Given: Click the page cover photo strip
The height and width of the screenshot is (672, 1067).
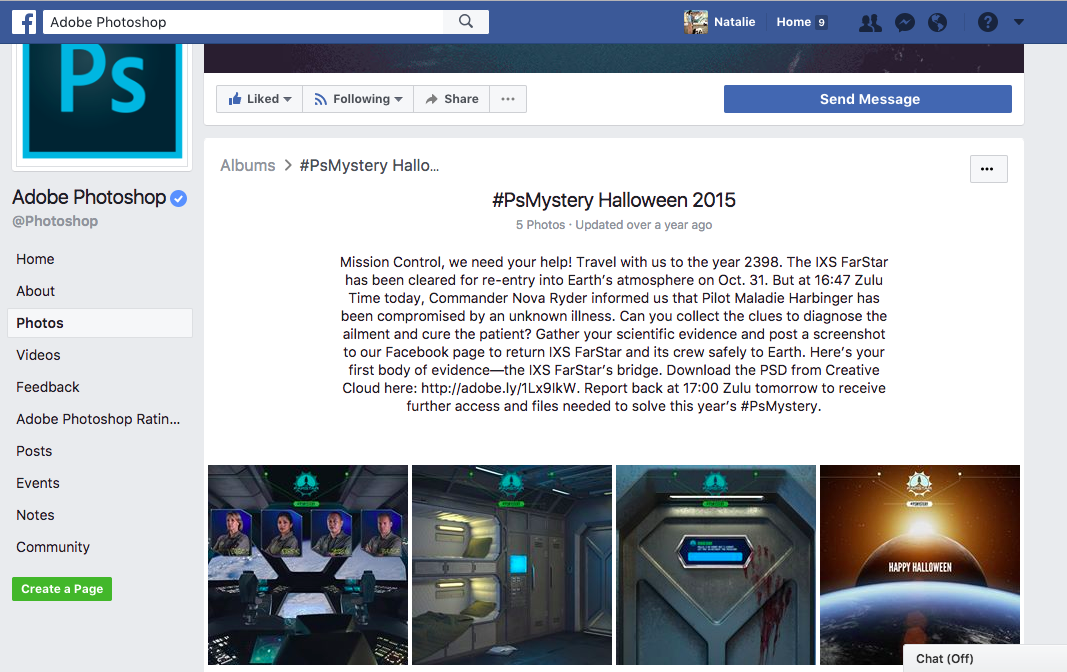Looking at the screenshot, I should click(614, 58).
